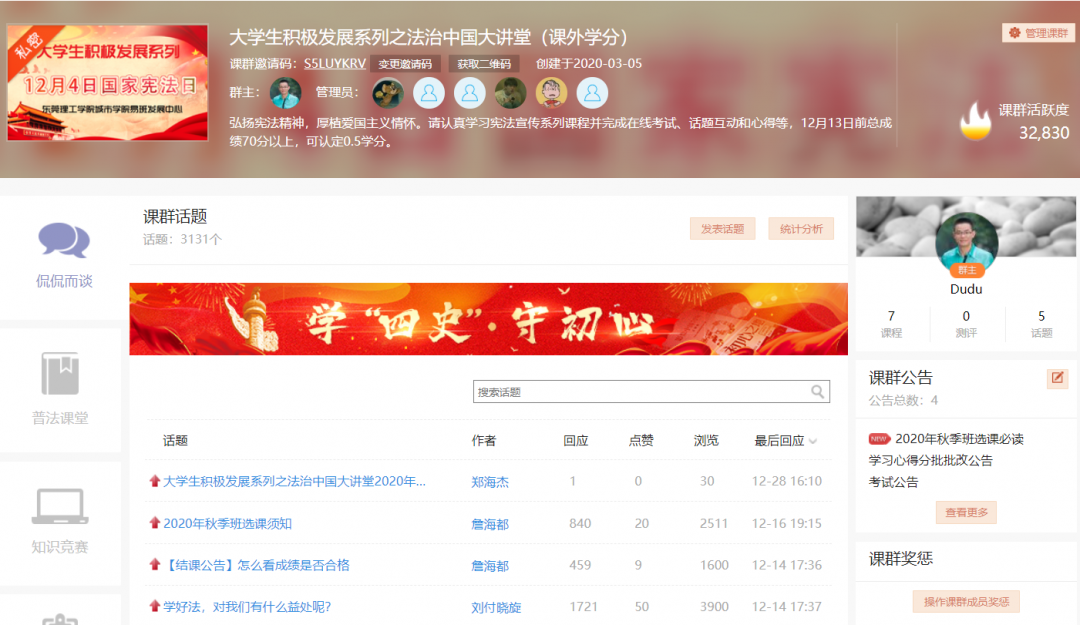Open the 知识竞赛 laptop icon

[60, 506]
